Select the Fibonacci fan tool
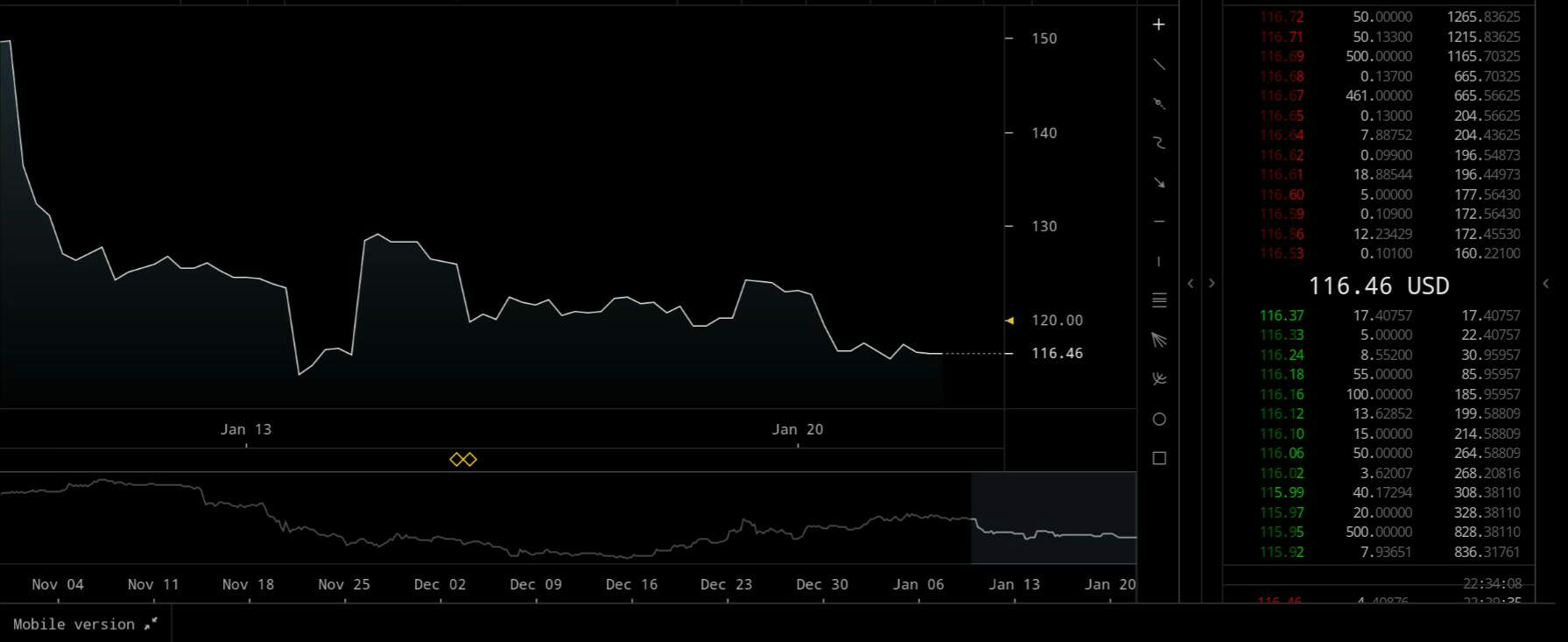Viewport: 1568px width, 642px height. (x=1158, y=340)
